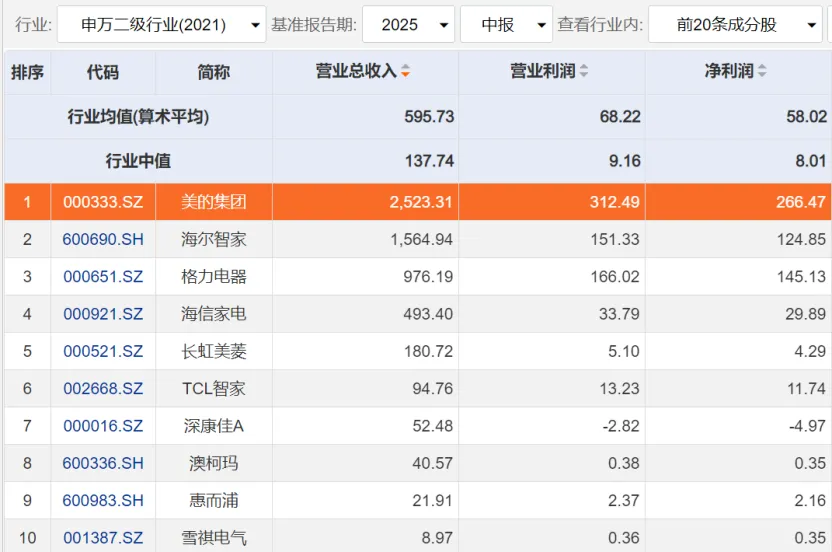The height and width of the screenshot is (552, 832).
Task: Click stock code 600690.SH
Action: pyautogui.click(x=103, y=239)
